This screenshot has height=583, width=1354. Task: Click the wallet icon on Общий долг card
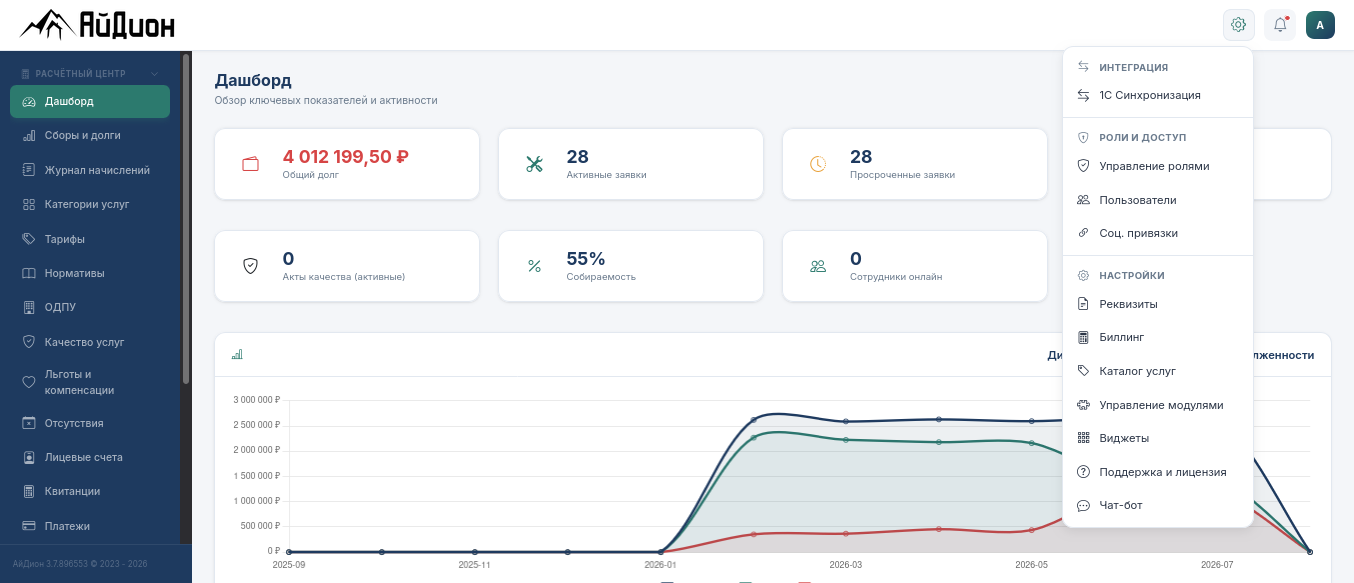click(250, 164)
